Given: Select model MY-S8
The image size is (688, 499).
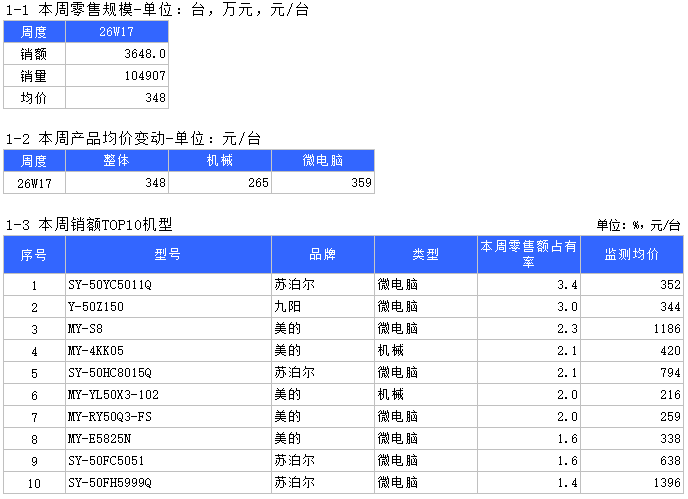Looking at the screenshot, I should pyautogui.click(x=85, y=329).
